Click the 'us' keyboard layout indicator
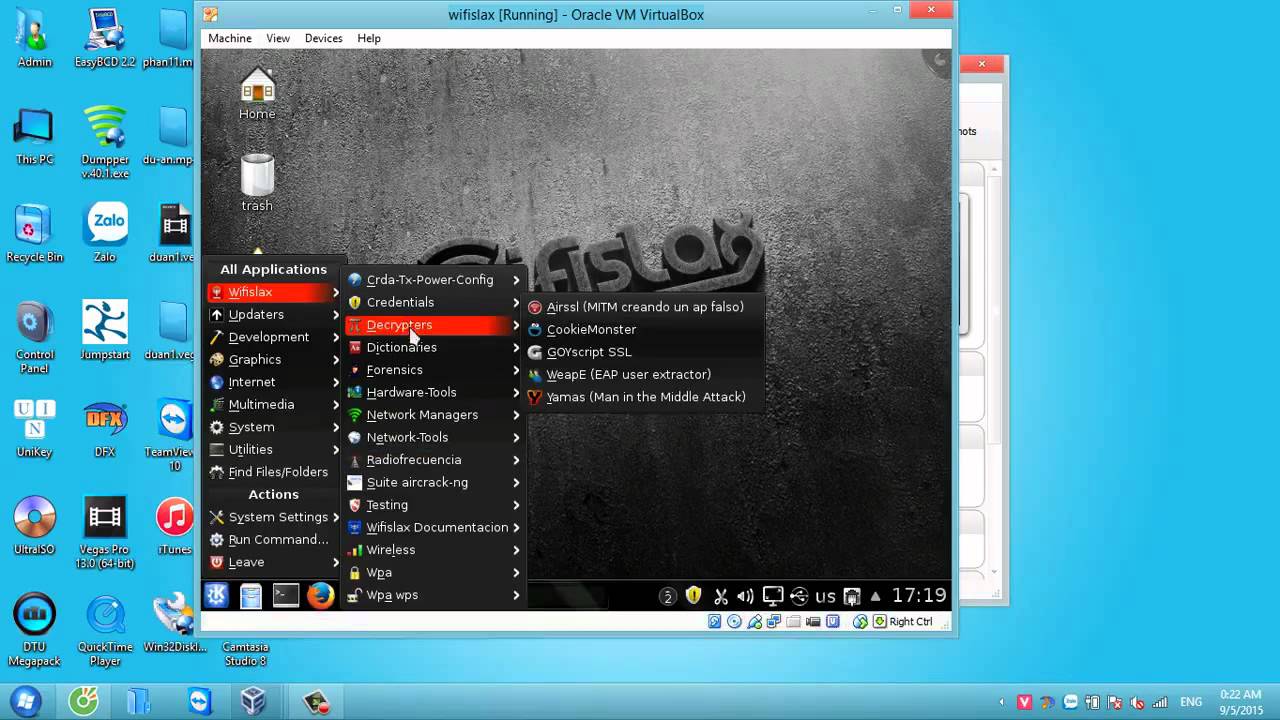This screenshot has width=1280, height=720. coord(825,596)
